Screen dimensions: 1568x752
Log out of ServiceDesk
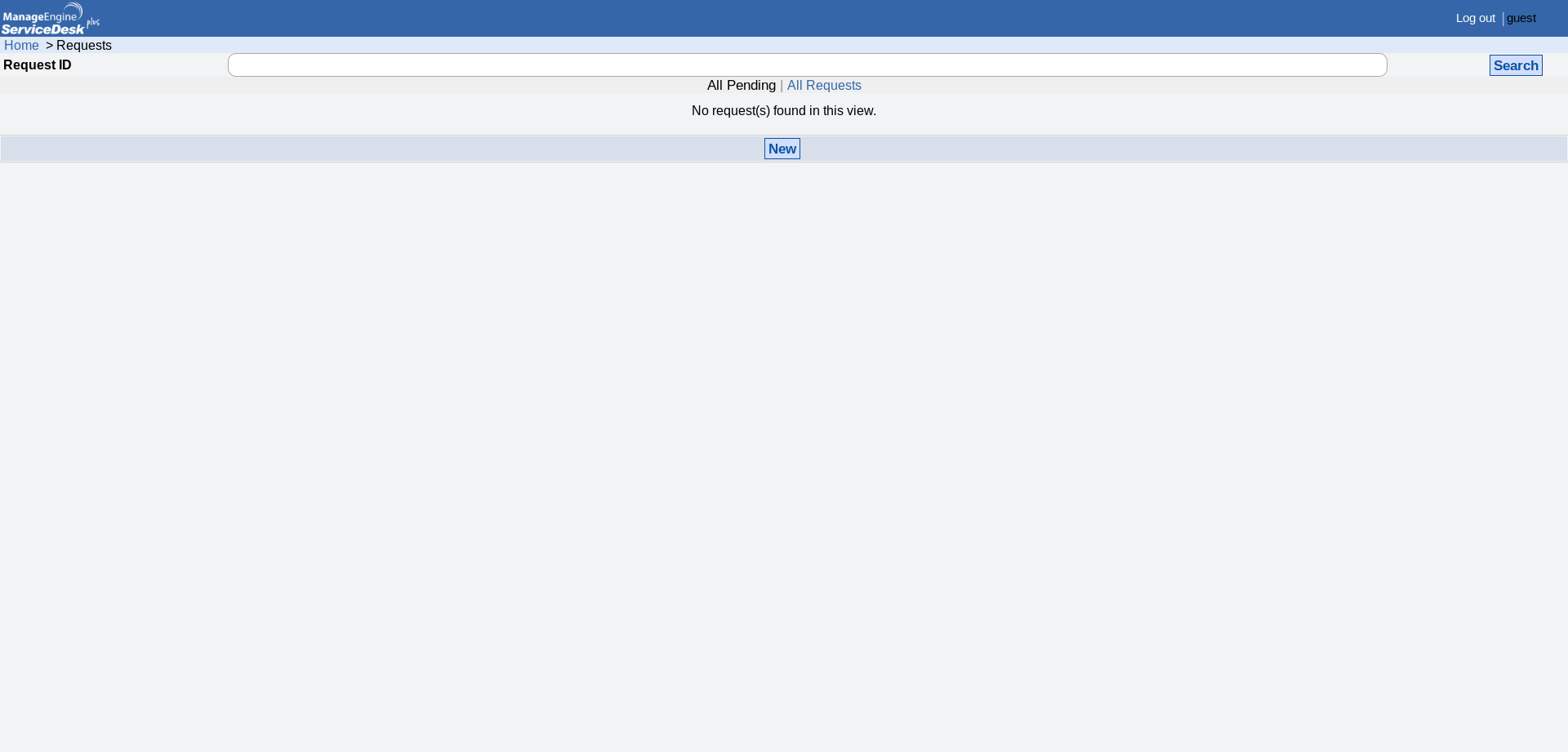coord(1475,18)
